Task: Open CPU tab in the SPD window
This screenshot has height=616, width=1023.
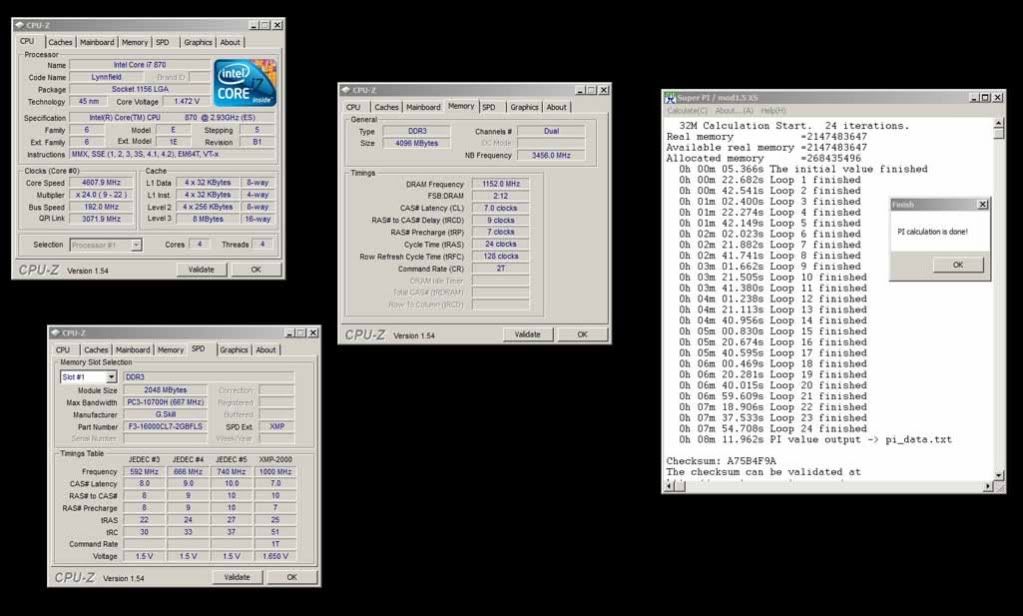Action: pyautogui.click(x=63, y=350)
